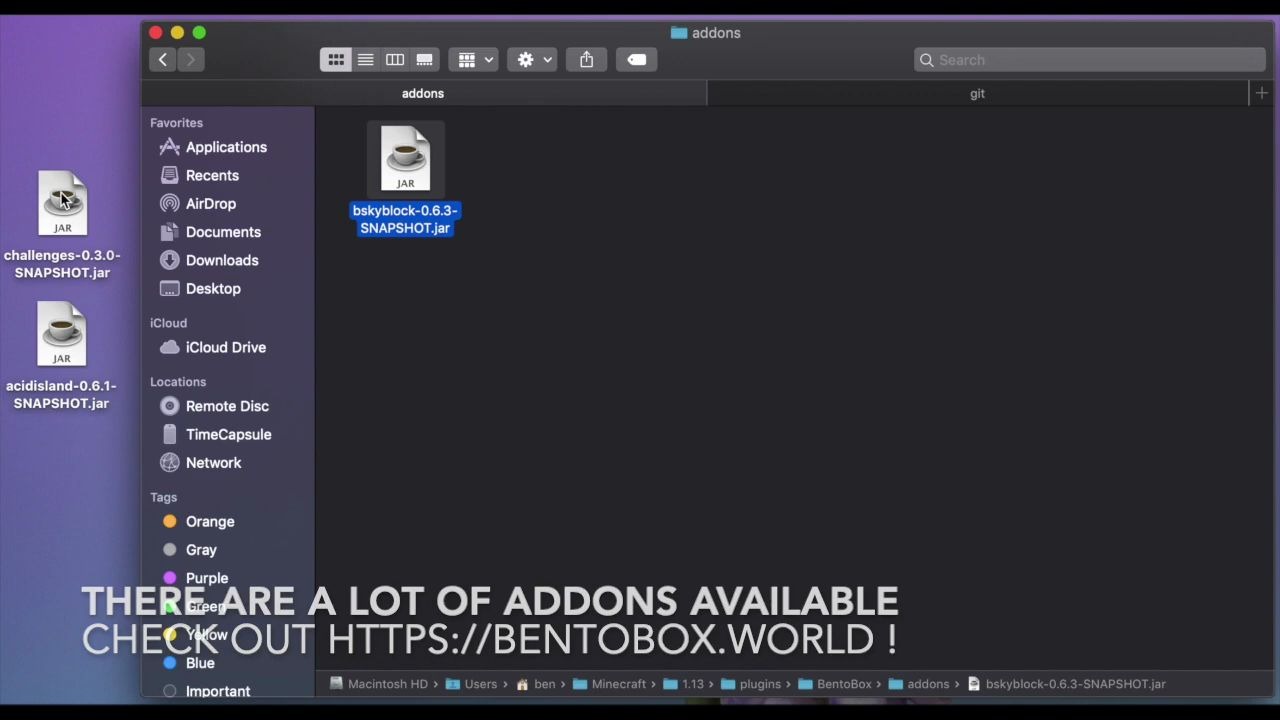Select the bskyblock-0.6.3-SNAPSHOT.jar file icon
Screen dimensions: 1280x720
pos(405,158)
